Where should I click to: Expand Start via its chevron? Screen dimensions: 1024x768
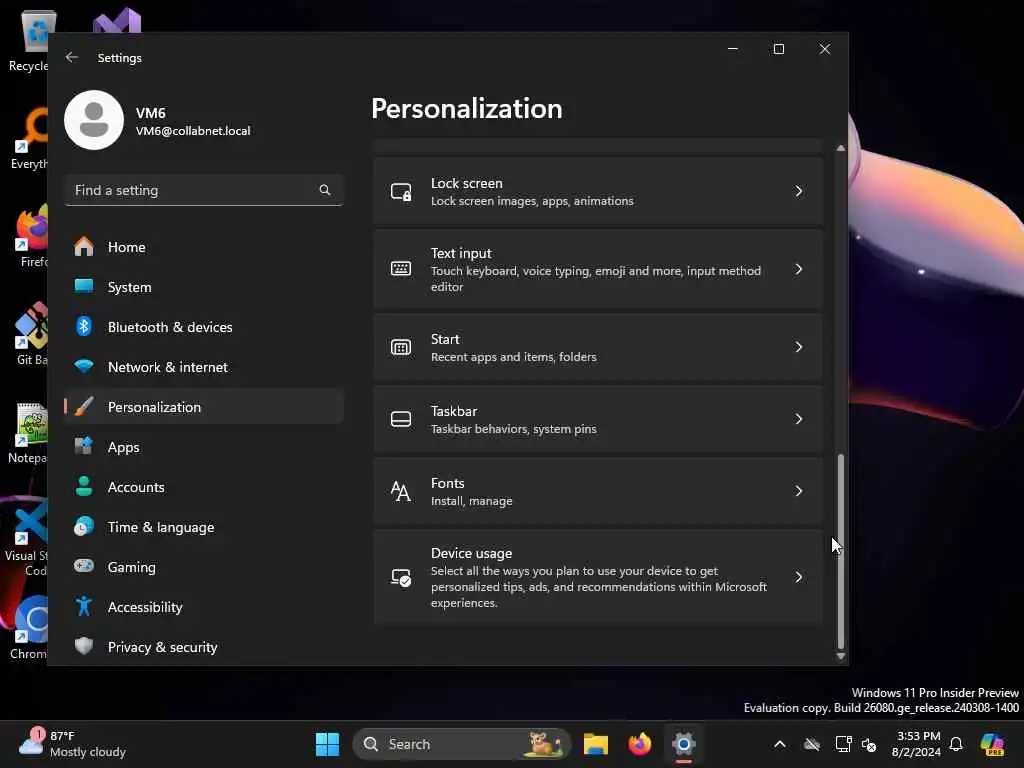[x=799, y=347]
